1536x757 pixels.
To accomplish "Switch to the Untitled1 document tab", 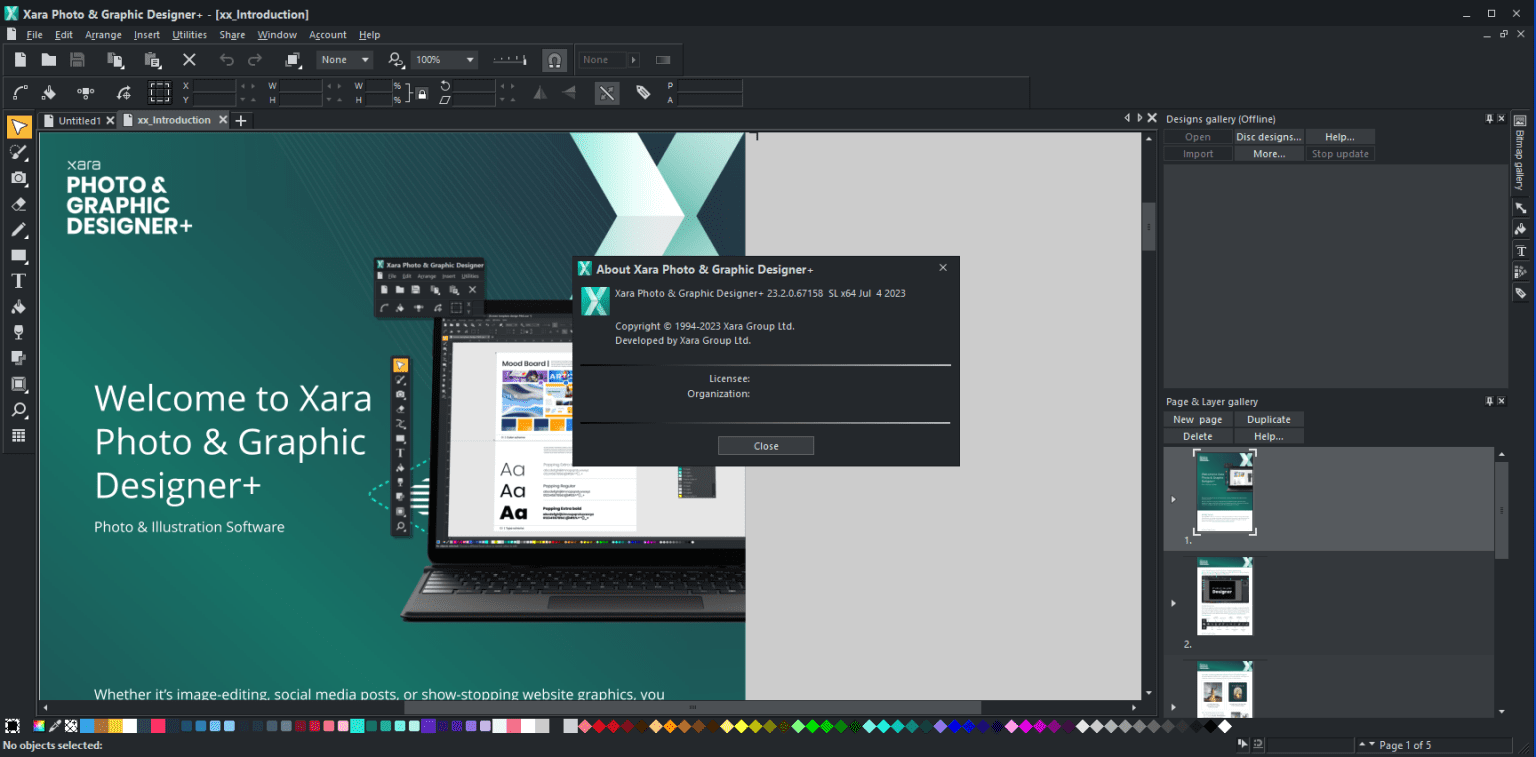I will [x=78, y=120].
